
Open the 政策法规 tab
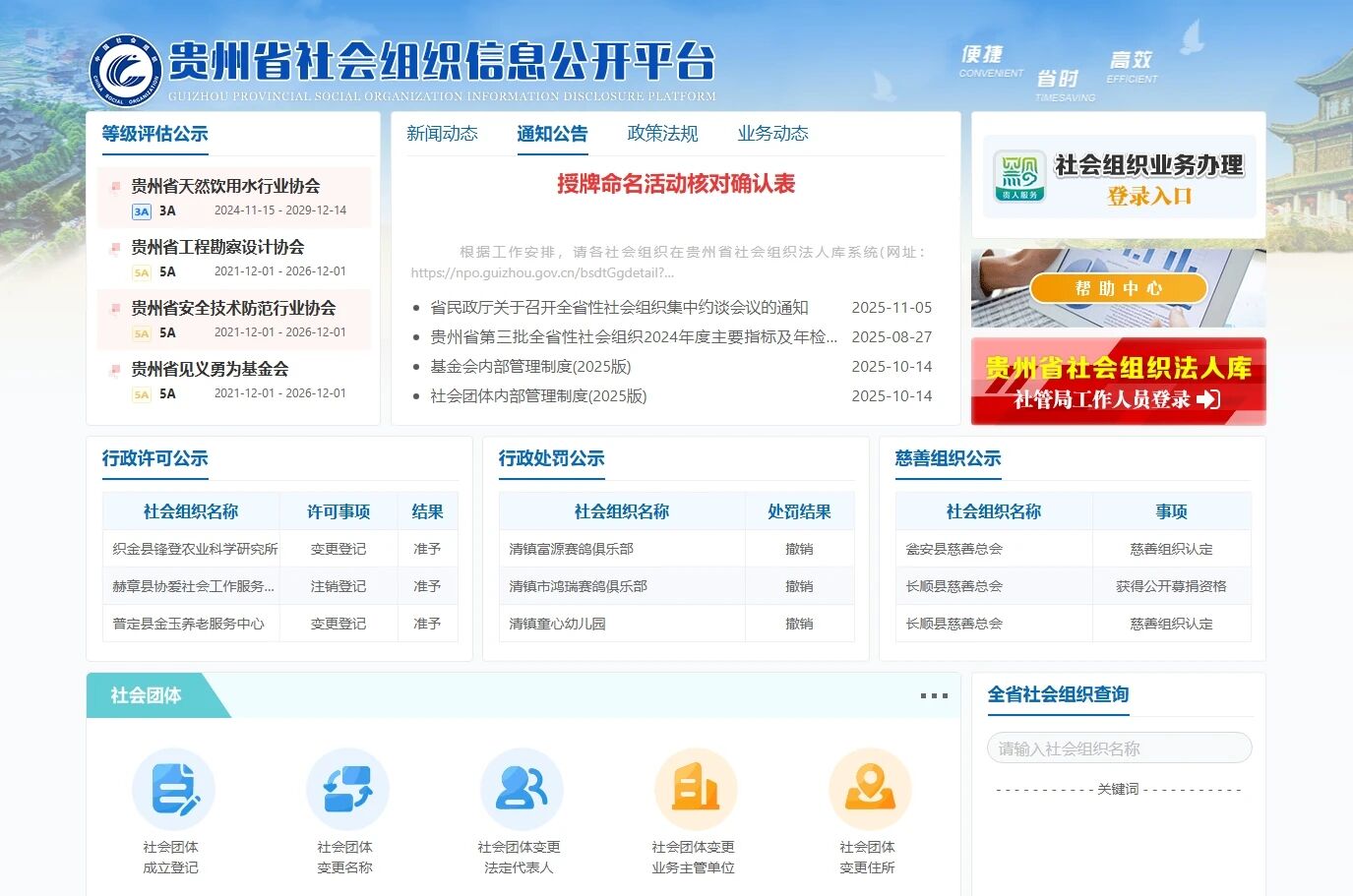pos(662,134)
